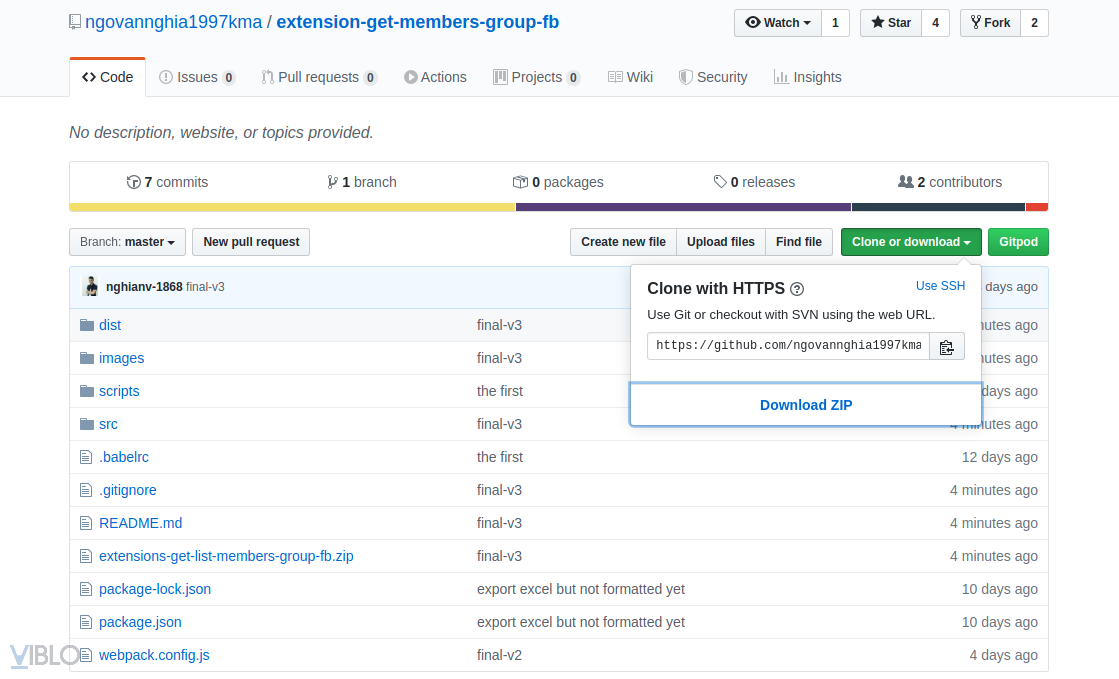
Task: Click the releases tag icon
Action: 720,182
